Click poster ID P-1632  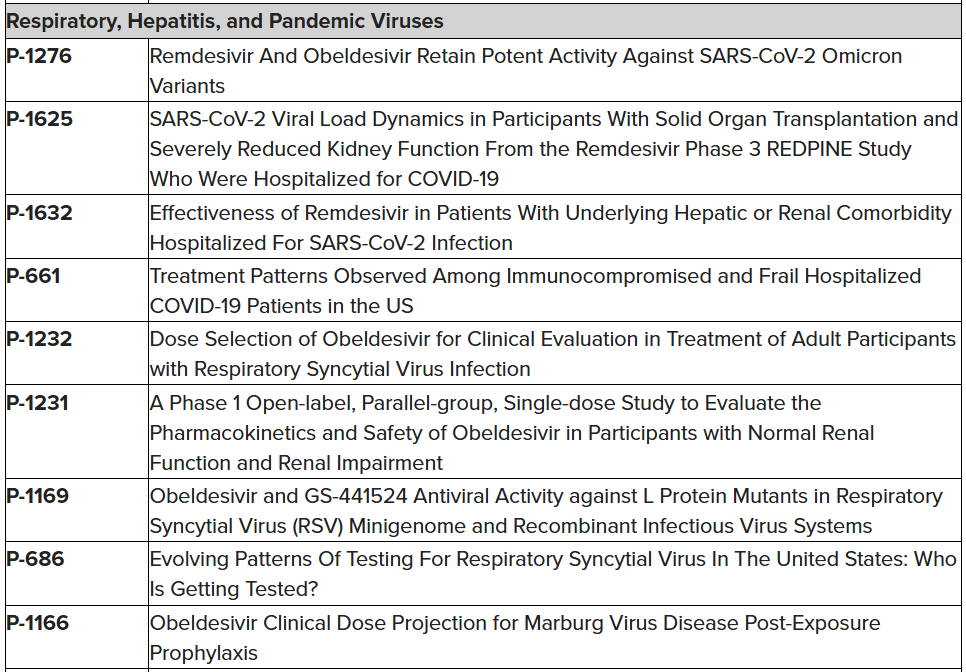point(39,213)
